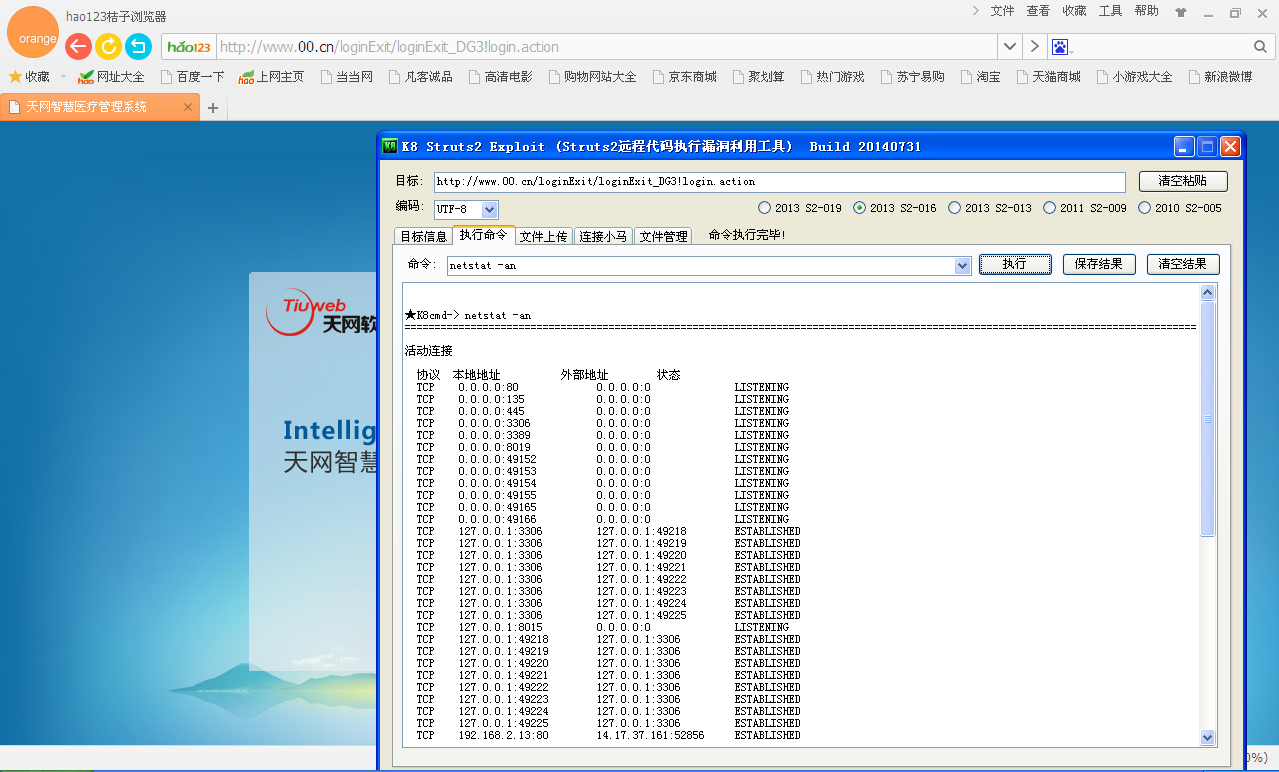The image size is (1279, 772).
Task: Expand the UTF-8 encoding dropdown
Action: [x=490, y=209]
